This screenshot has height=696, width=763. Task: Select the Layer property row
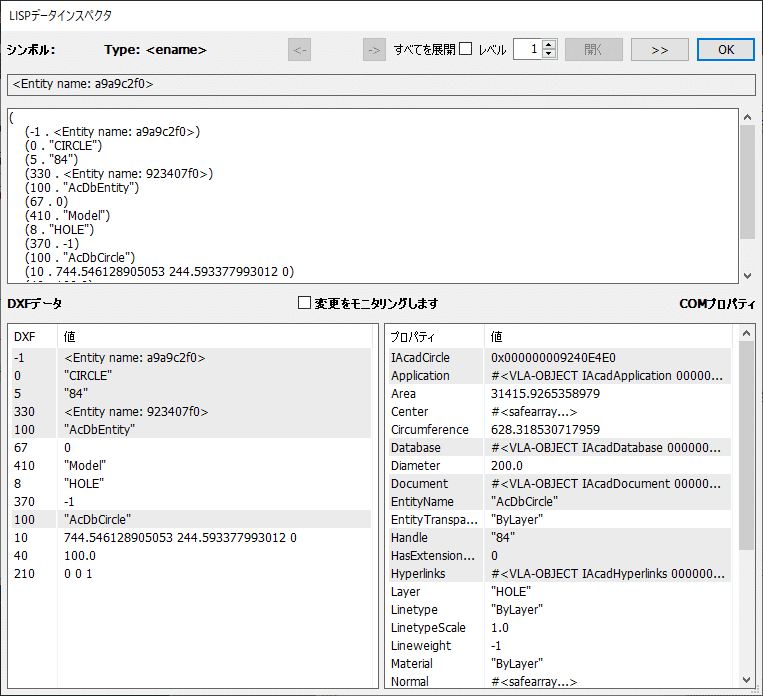point(560,592)
